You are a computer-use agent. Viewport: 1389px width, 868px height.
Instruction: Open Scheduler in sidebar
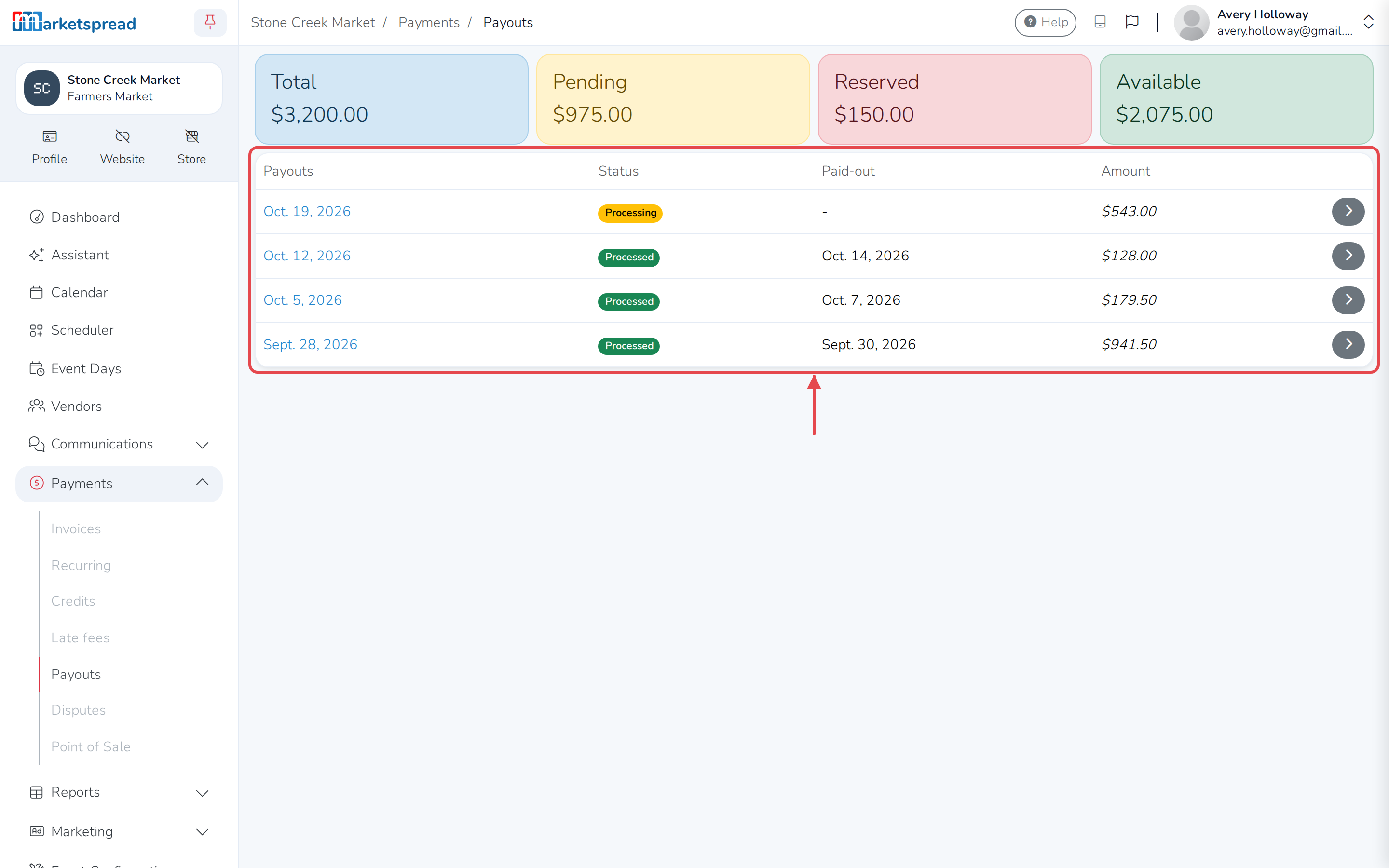71,330
